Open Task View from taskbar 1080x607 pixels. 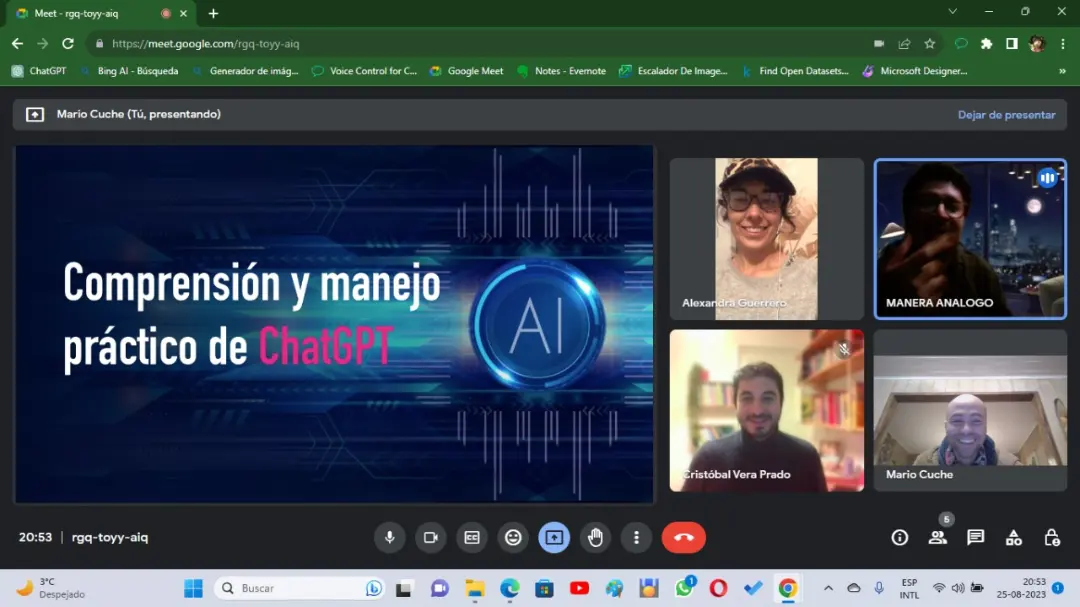[404, 588]
